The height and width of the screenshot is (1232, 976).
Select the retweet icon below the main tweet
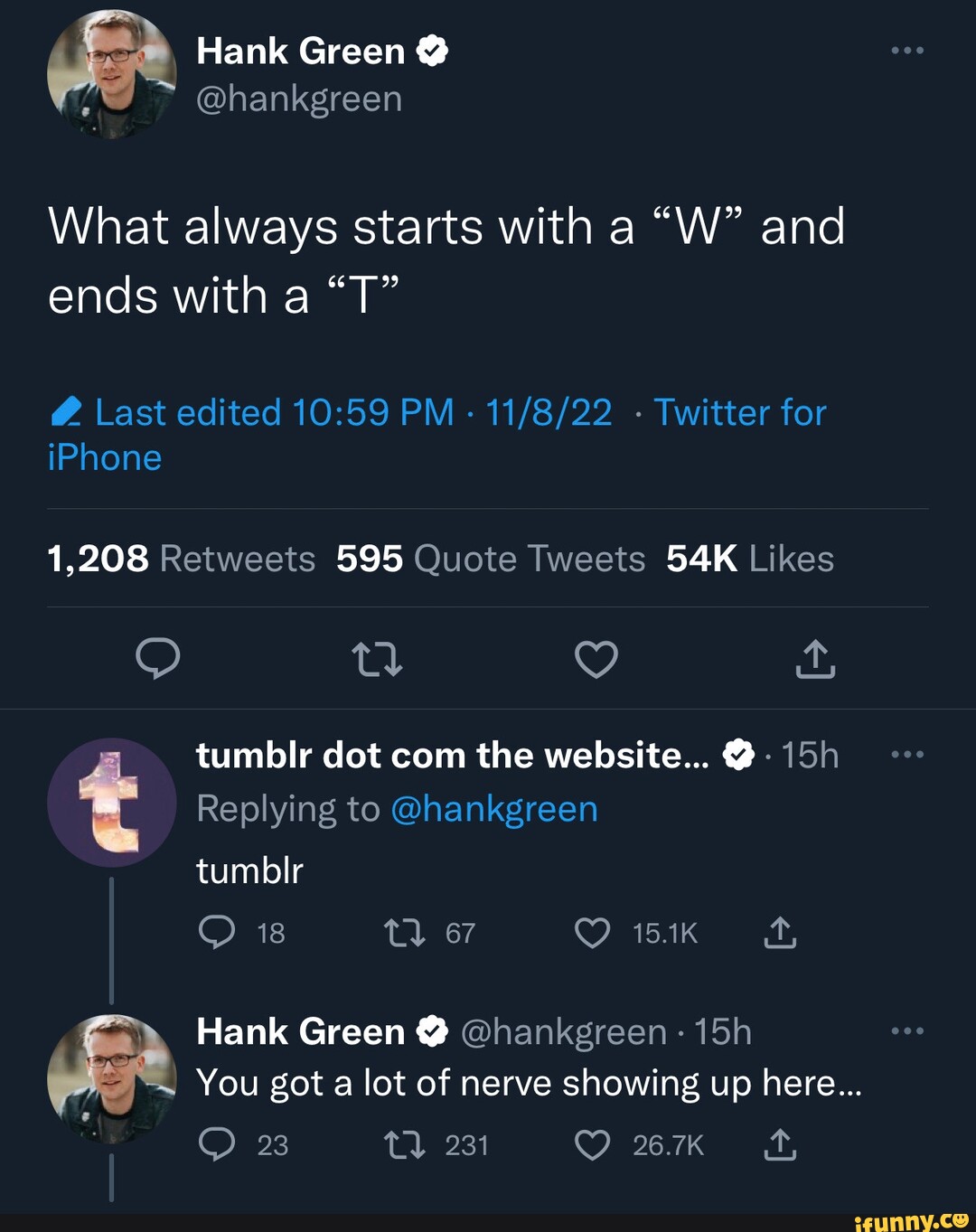(x=378, y=660)
